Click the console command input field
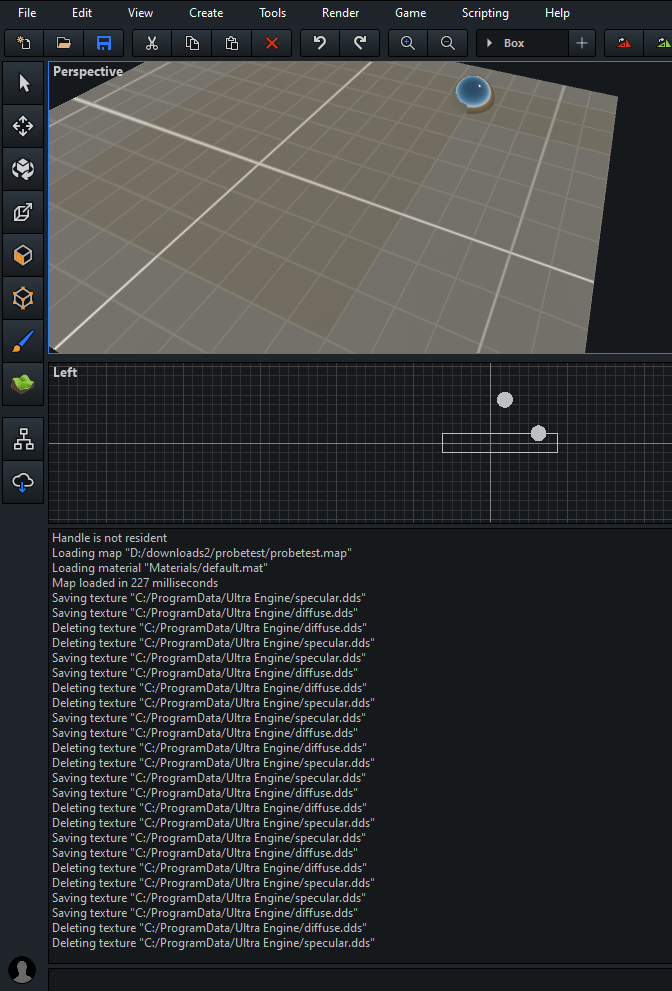 pos(360,979)
